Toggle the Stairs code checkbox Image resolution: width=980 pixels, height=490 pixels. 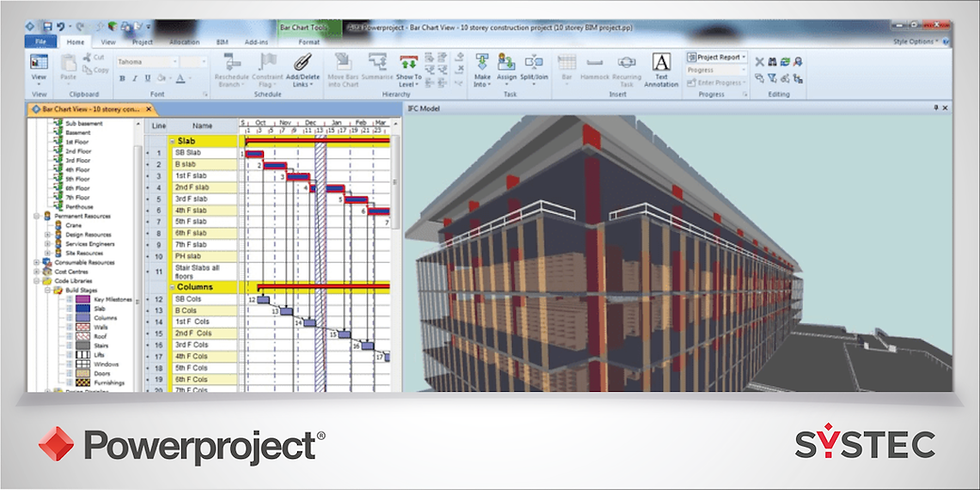(x=69, y=346)
